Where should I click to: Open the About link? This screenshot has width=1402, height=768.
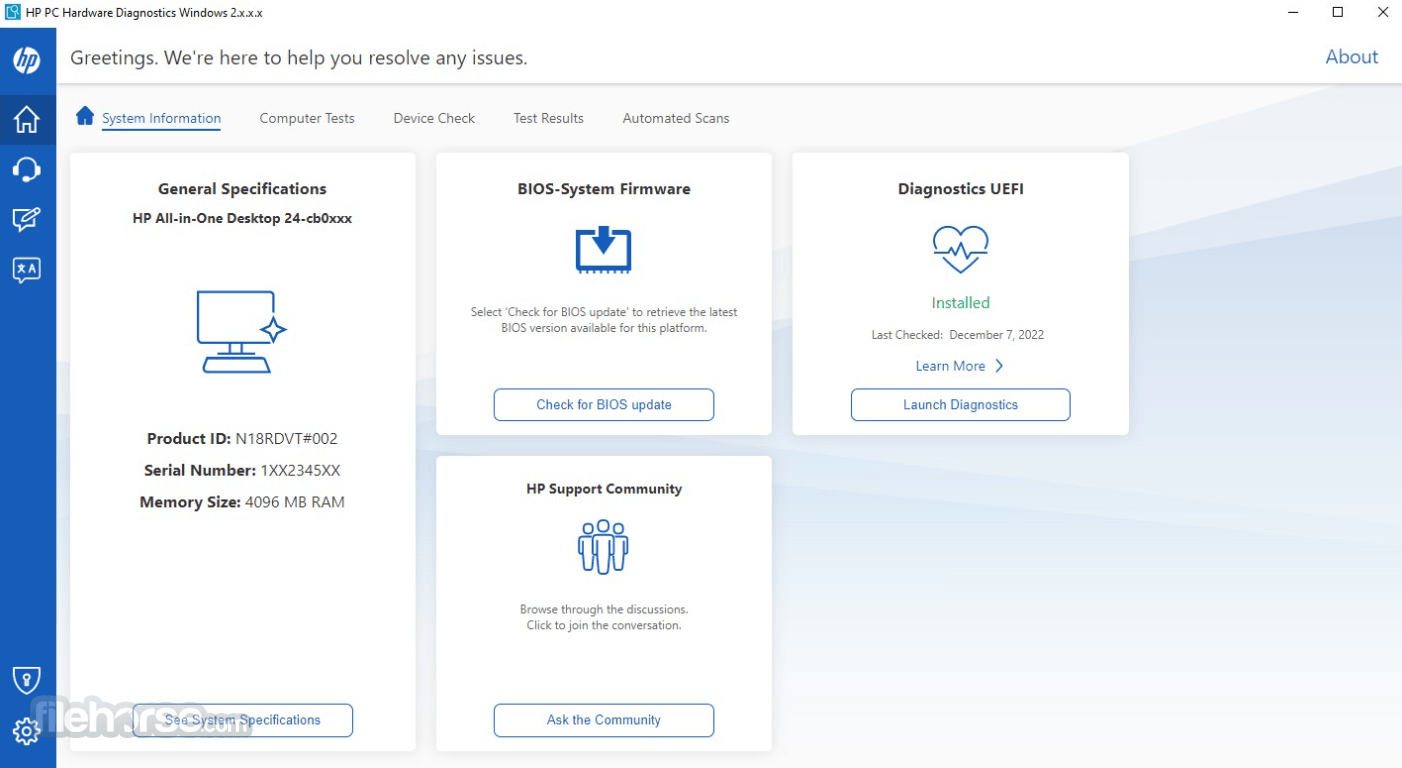click(1352, 57)
